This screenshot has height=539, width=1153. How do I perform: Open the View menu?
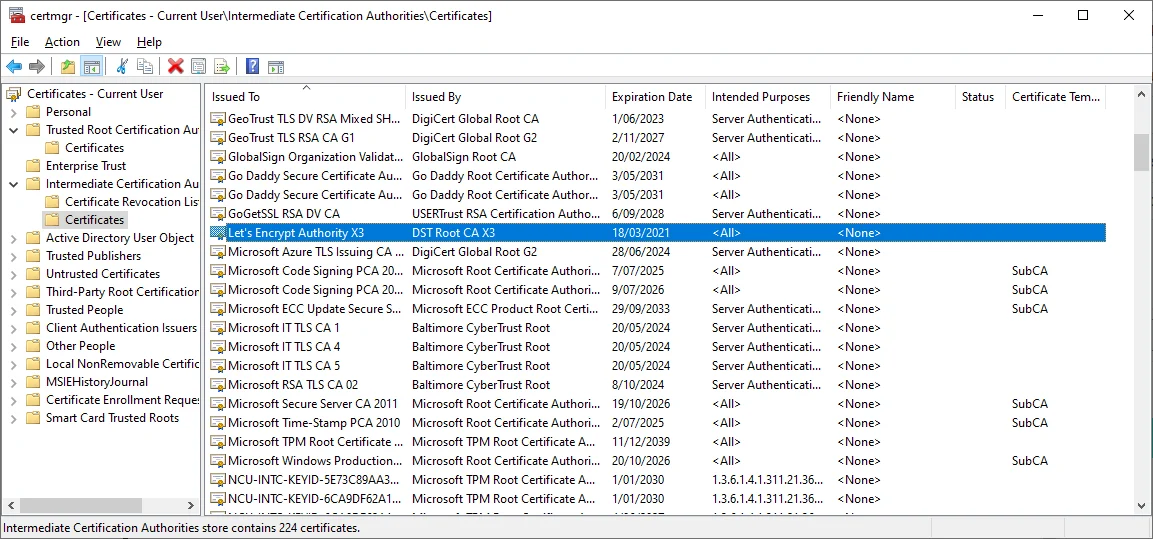[108, 42]
